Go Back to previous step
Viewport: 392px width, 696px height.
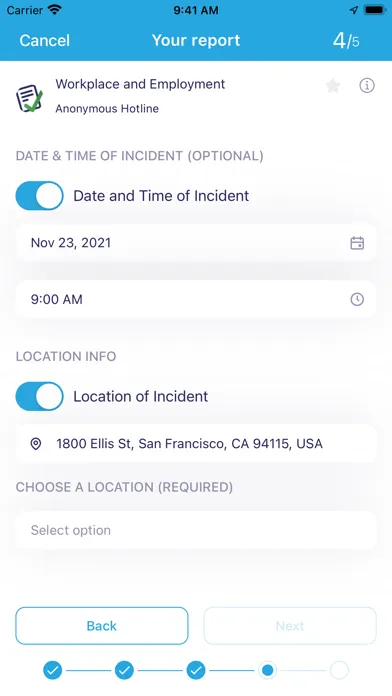[102, 626]
